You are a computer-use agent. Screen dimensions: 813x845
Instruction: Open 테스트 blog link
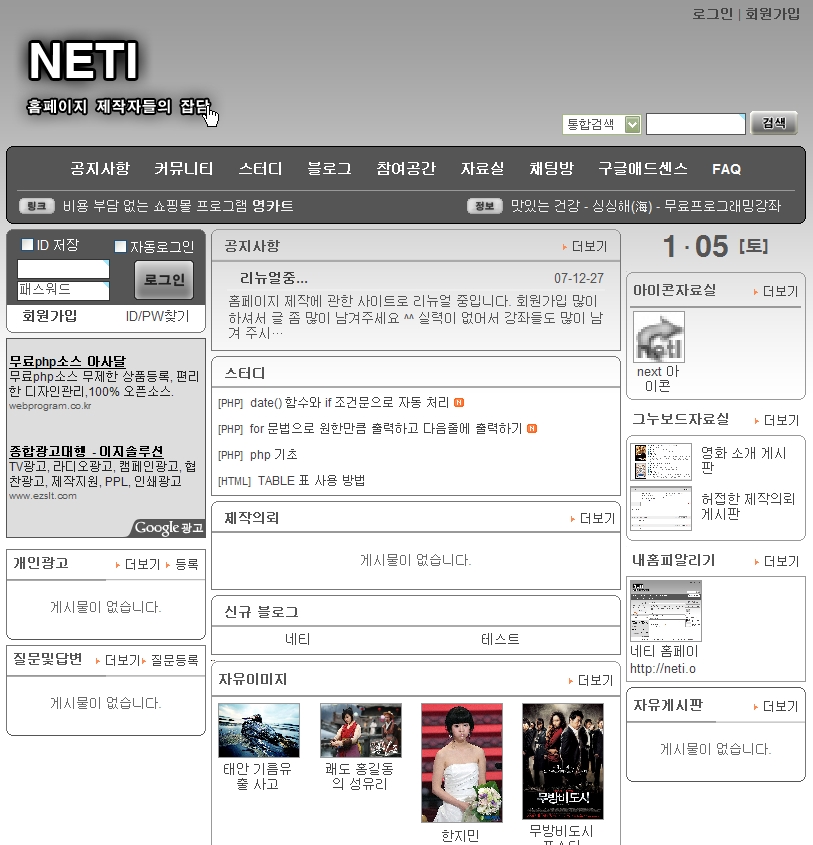[500, 640]
